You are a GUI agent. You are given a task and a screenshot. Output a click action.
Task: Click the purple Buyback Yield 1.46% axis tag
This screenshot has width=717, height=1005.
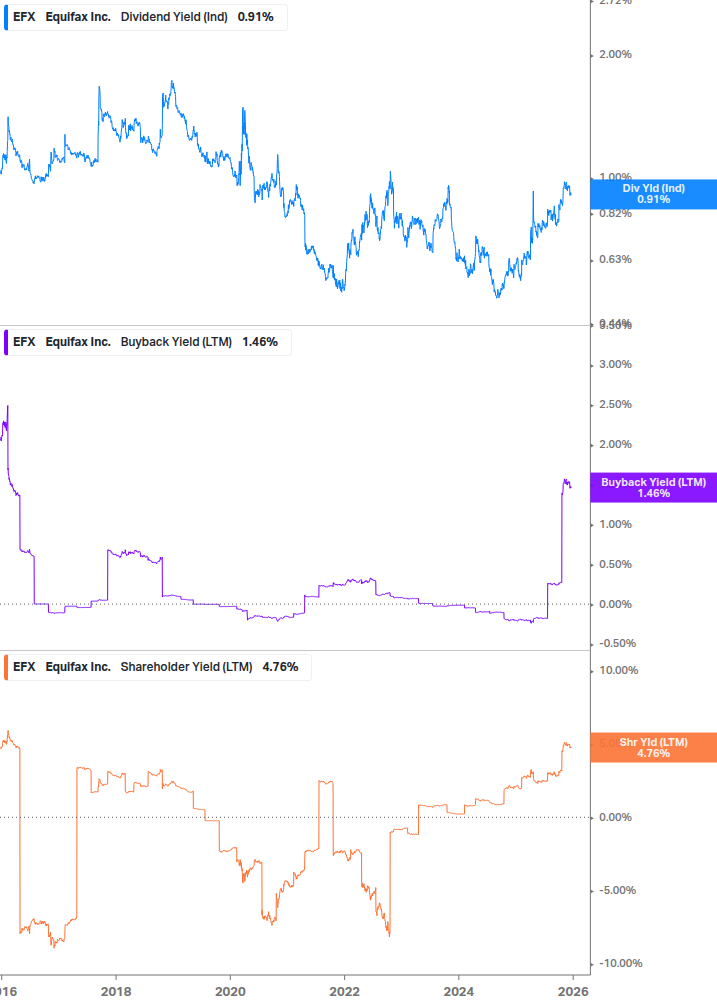[x=654, y=488]
